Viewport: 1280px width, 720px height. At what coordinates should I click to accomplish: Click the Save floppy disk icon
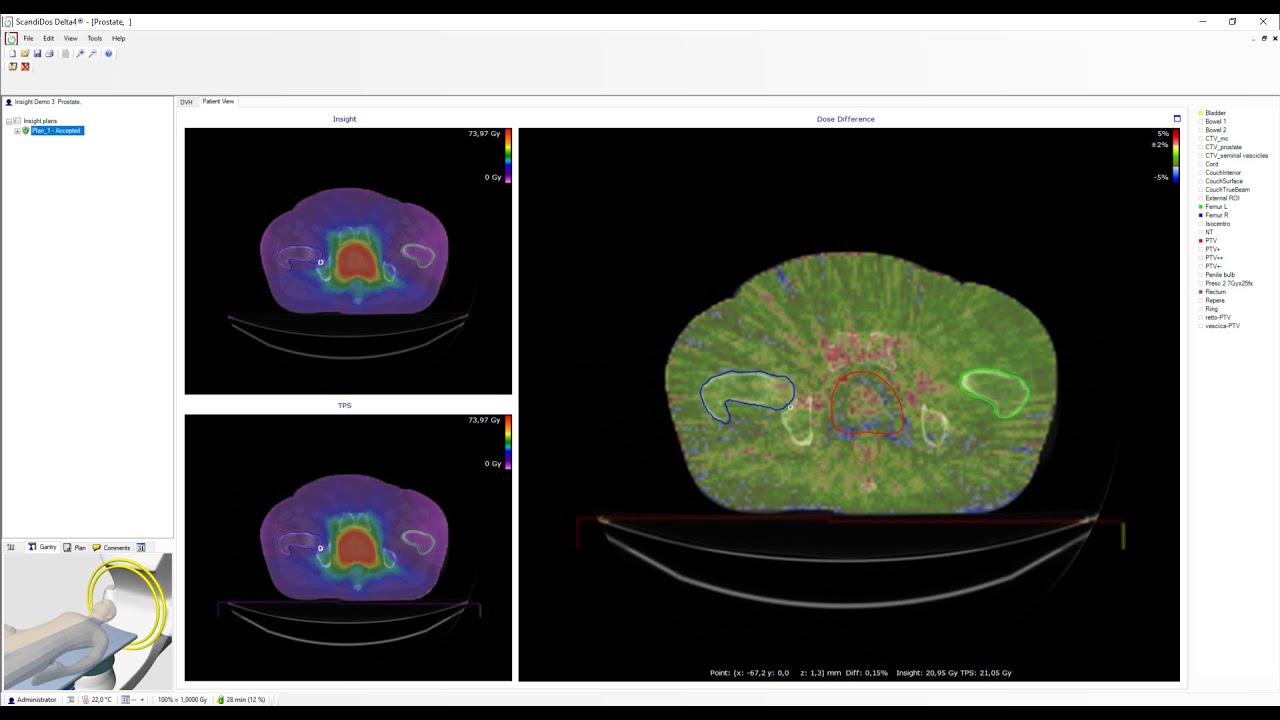click(37, 54)
